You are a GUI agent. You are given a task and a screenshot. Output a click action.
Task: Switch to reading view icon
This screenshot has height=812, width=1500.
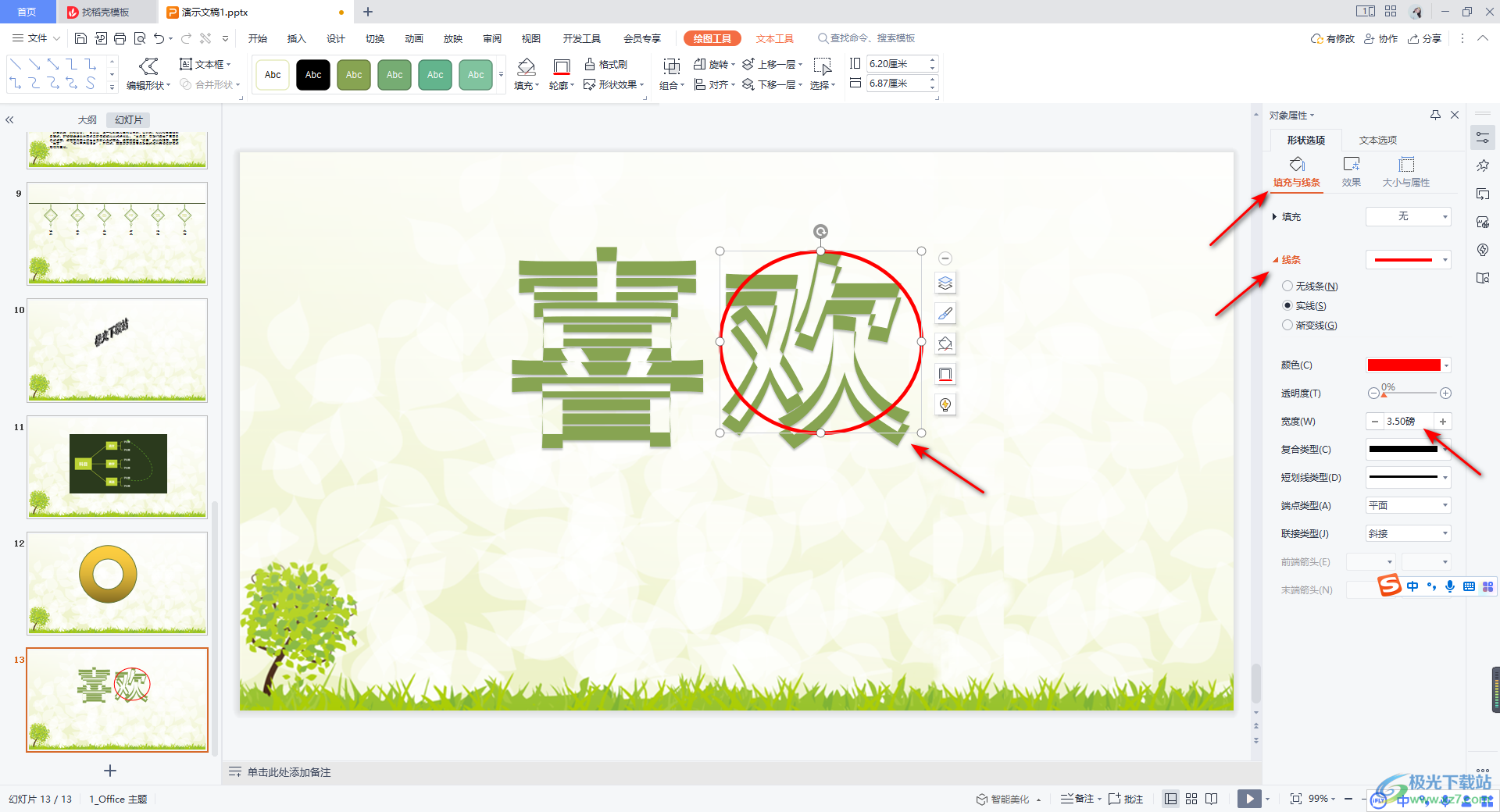[x=1212, y=799]
